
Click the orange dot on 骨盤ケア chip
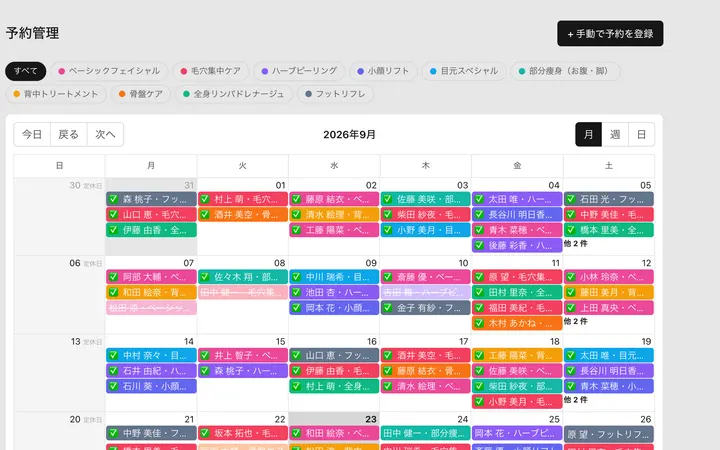122,94
